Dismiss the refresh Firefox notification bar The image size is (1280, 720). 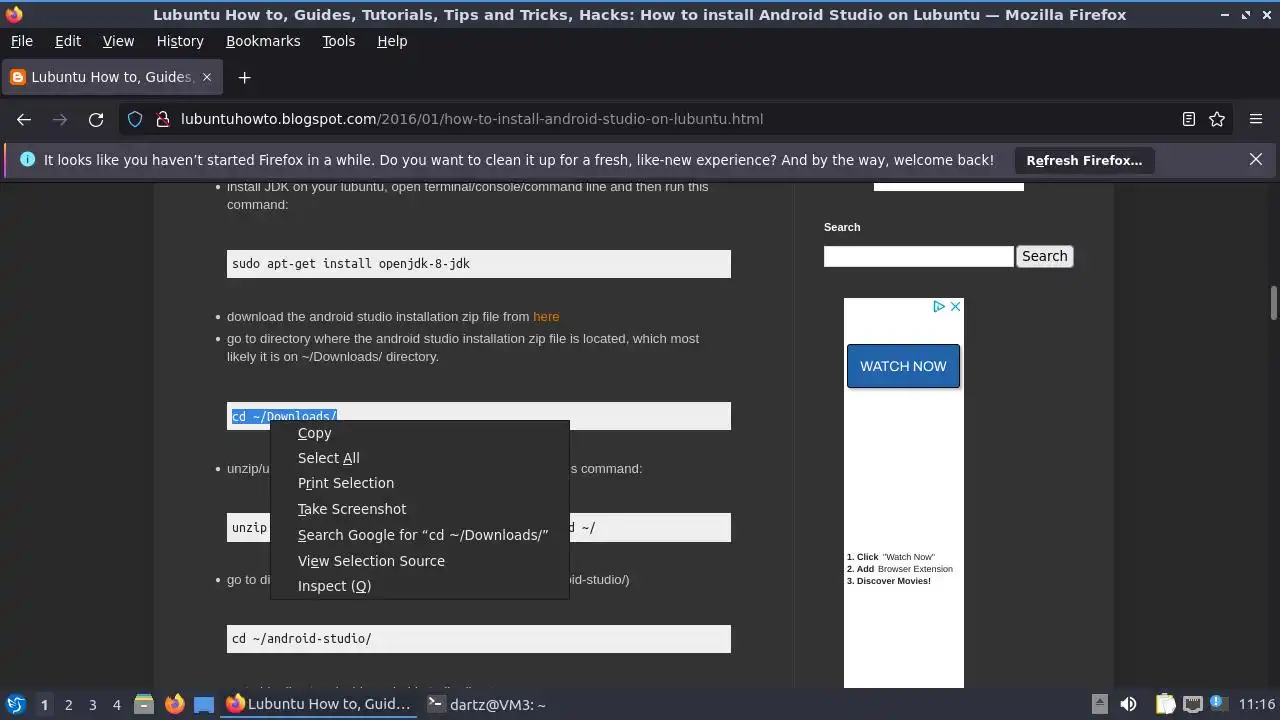point(1256,159)
